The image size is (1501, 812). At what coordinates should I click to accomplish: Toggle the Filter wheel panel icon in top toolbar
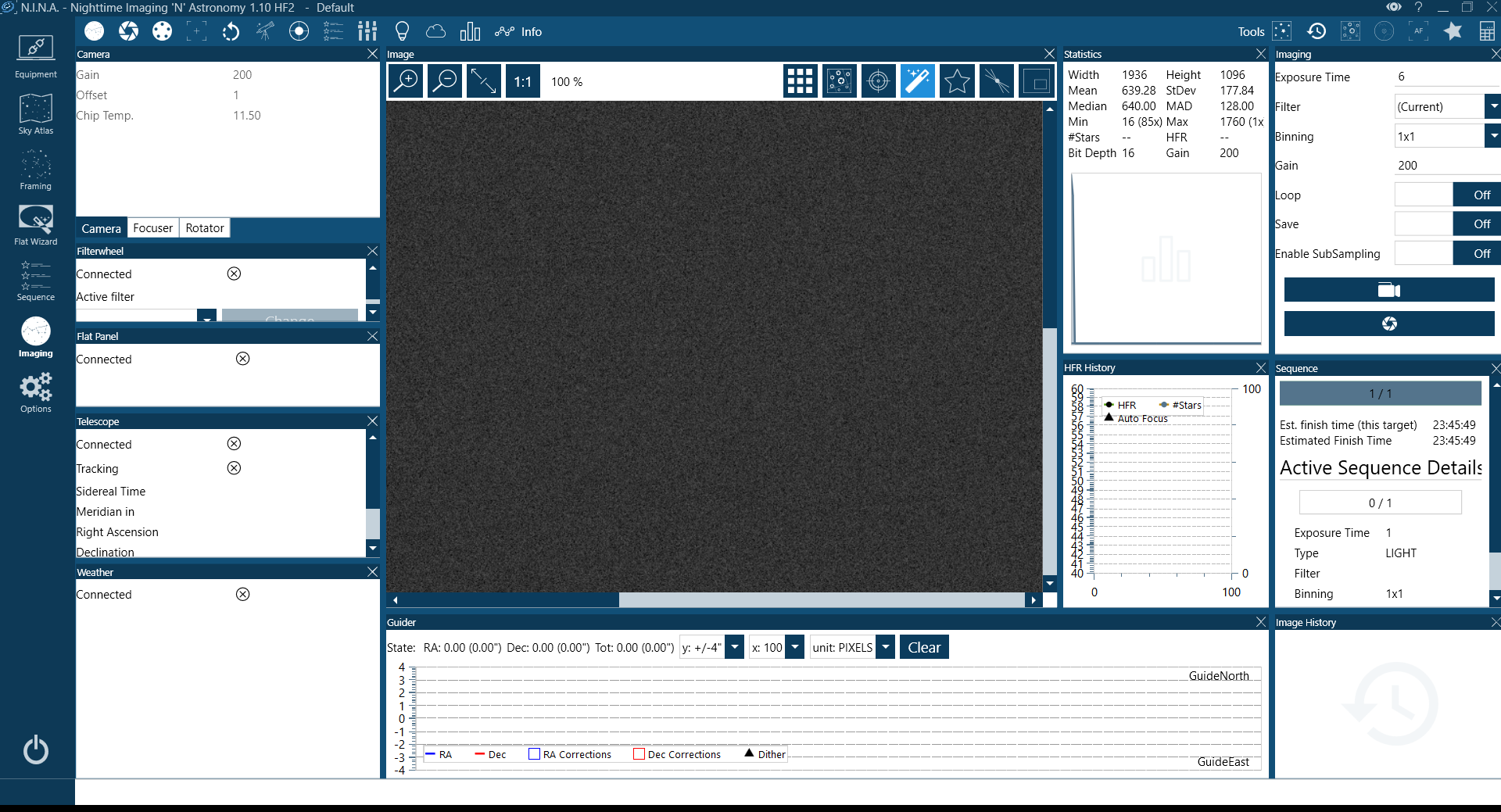click(x=162, y=31)
